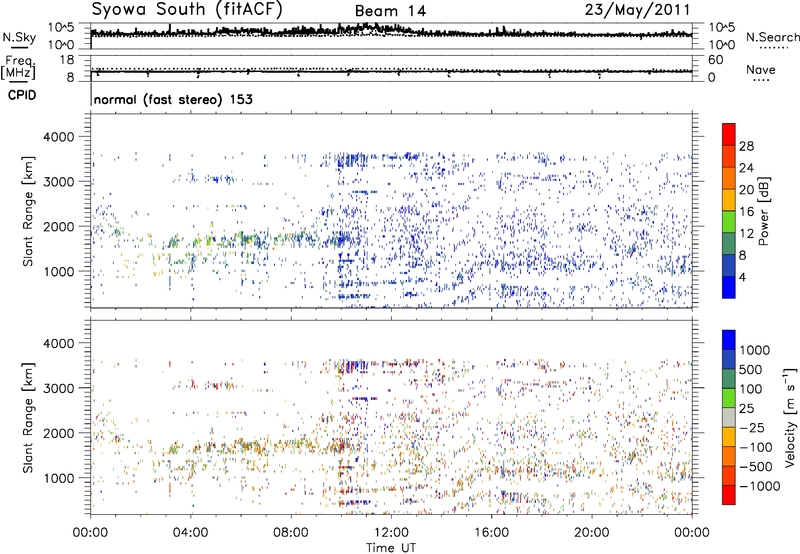Click the '28' label on Power colorbar

746,146
